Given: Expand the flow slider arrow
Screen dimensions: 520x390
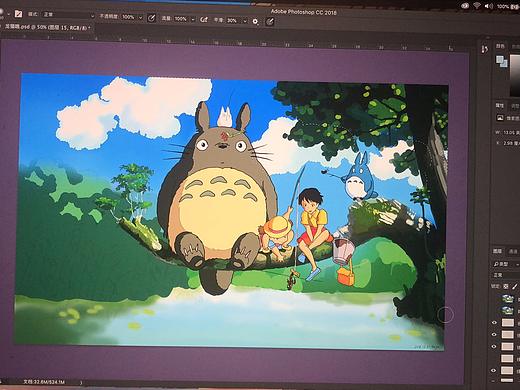Looking at the screenshot, I should pyautogui.click(x=193, y=19).
